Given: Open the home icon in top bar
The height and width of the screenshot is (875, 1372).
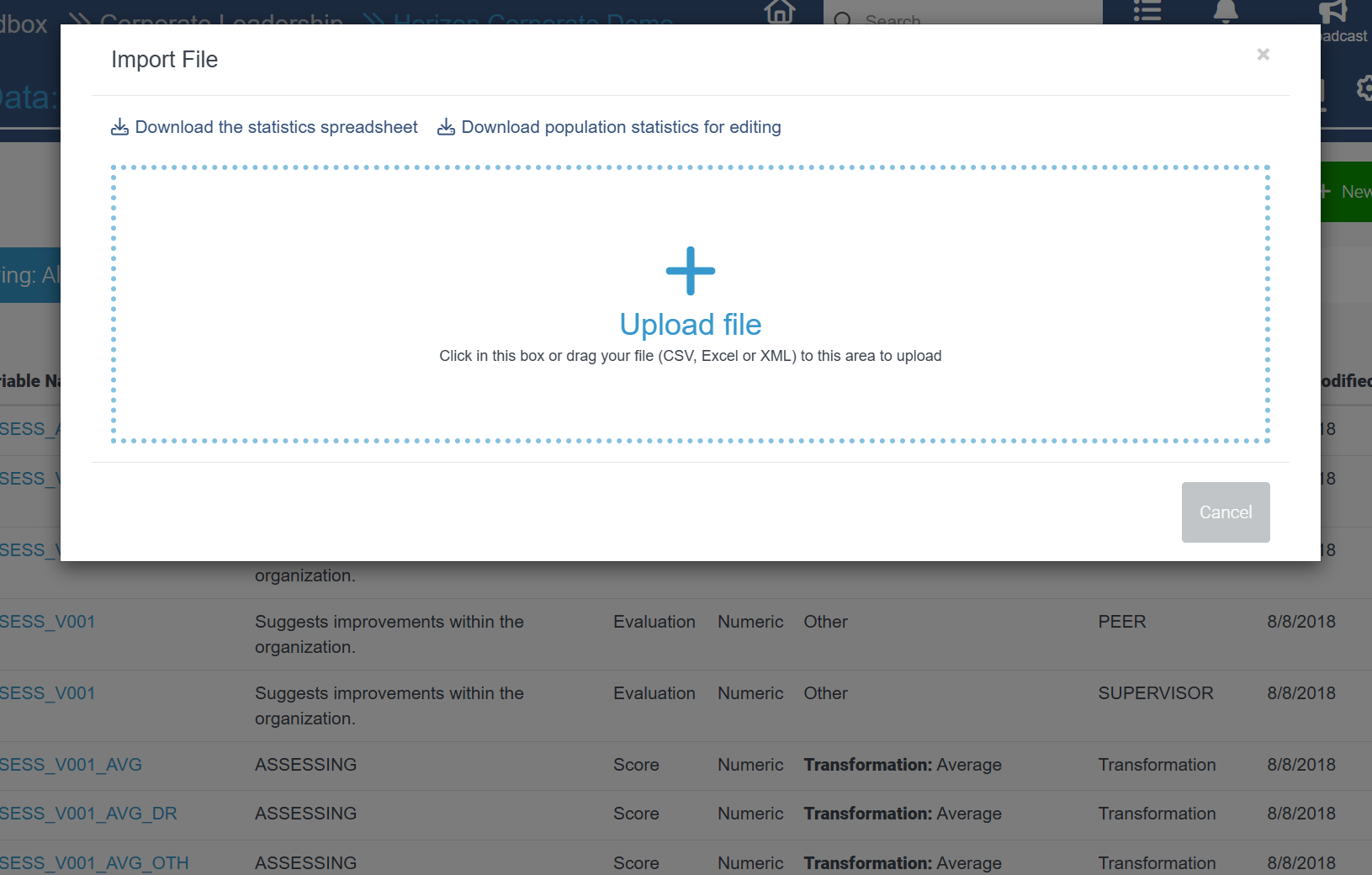Looking at the screenshot, I should (780, 12).
